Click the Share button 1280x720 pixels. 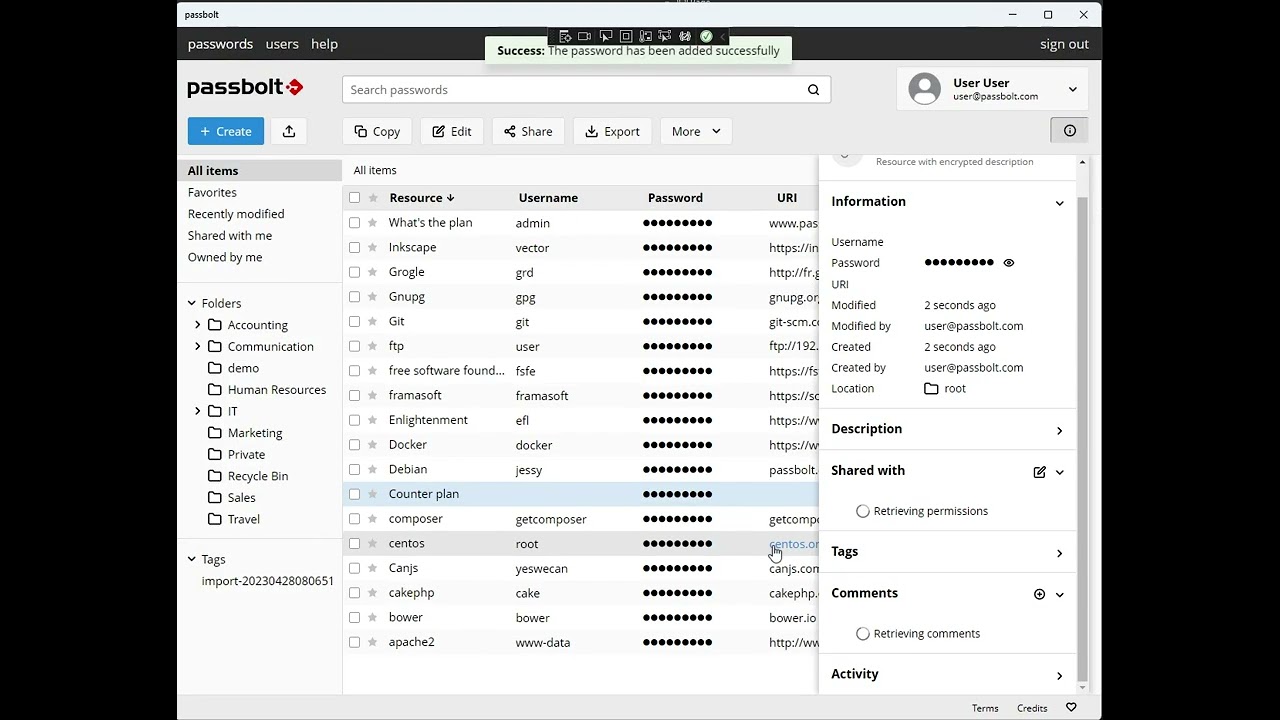(x=528, y=131)
